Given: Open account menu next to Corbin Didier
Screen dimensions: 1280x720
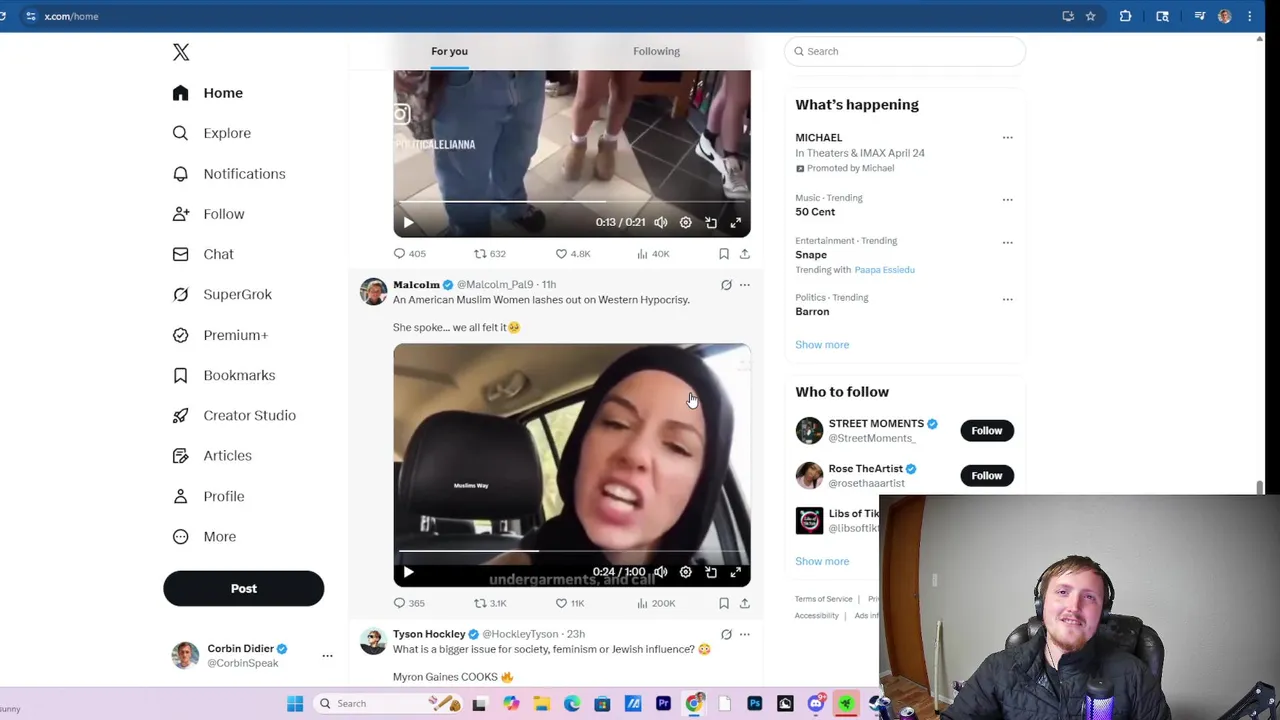Looking at the screenshot, I should 327,656.
